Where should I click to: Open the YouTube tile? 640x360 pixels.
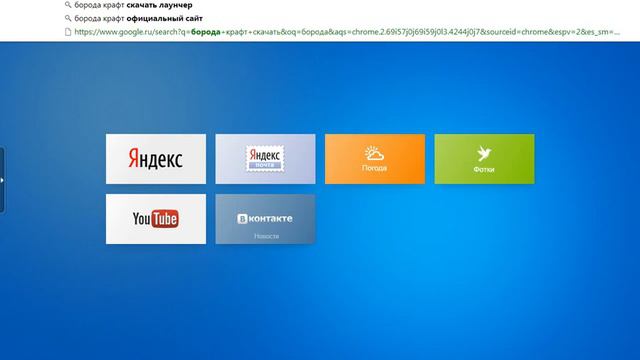156,219
